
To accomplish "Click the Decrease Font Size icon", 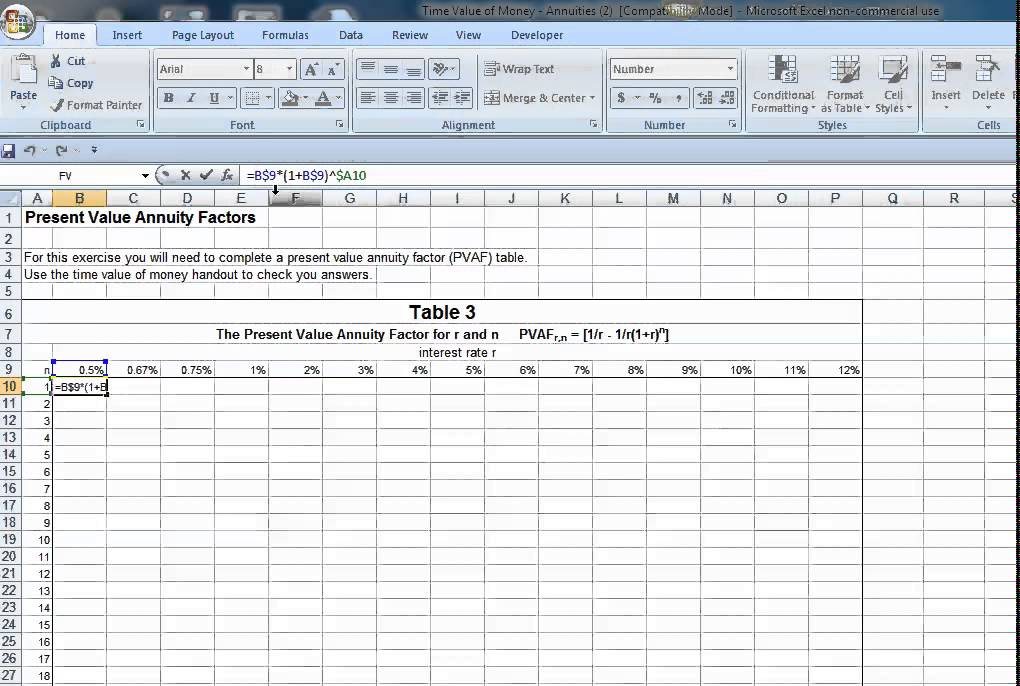I will point(333,69).
